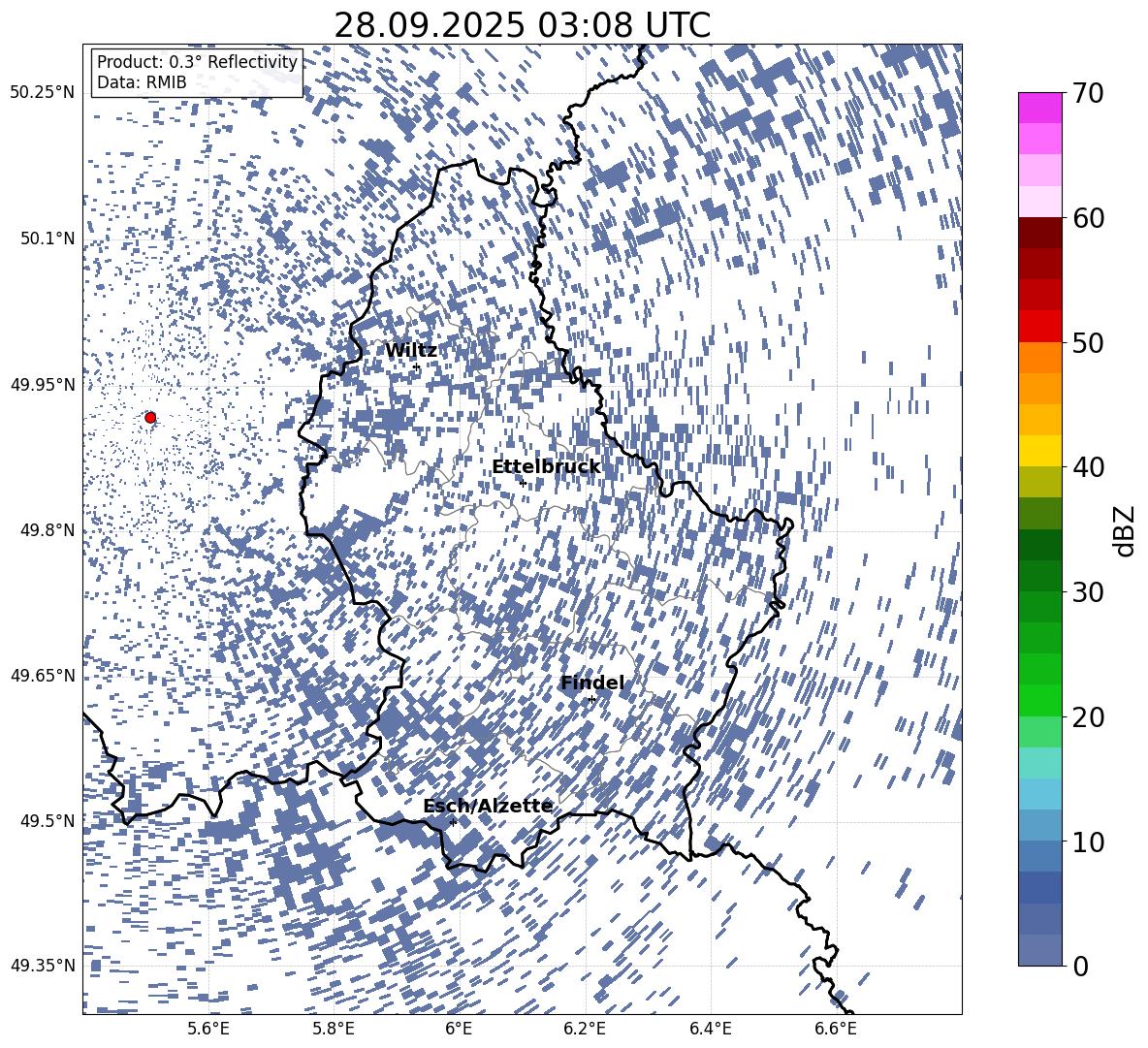Click the title 28.09.2025 03:08 UTC
The height and width of the screenshot is (1048, 1148).
coord(522,25)
